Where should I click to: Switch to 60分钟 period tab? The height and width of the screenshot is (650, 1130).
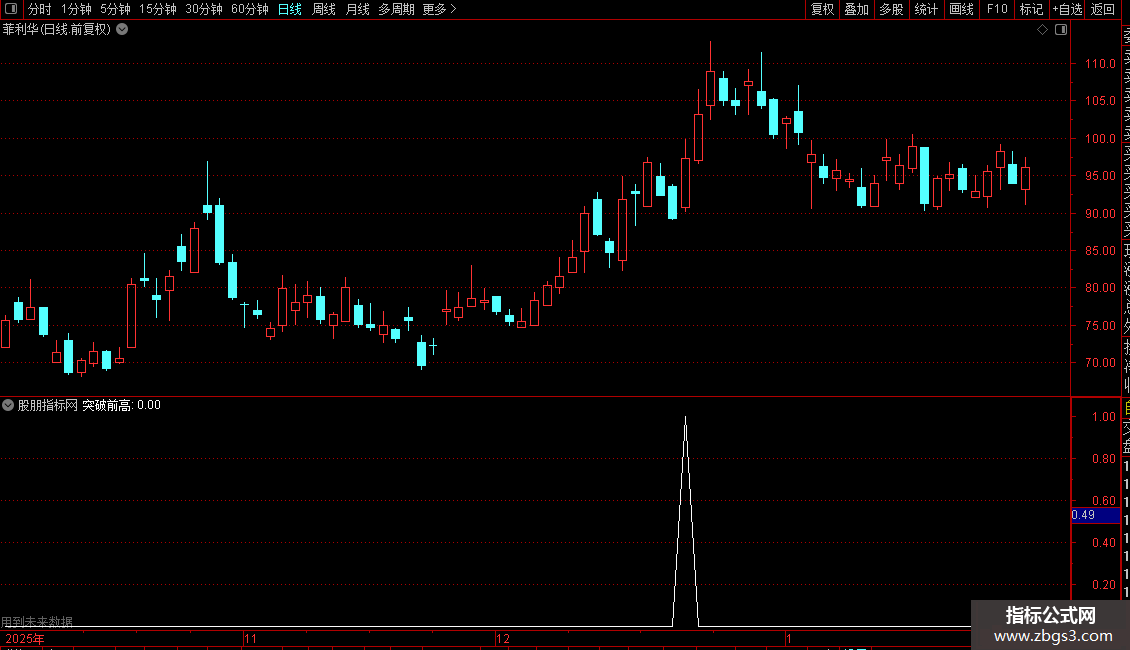coord(250,9)
